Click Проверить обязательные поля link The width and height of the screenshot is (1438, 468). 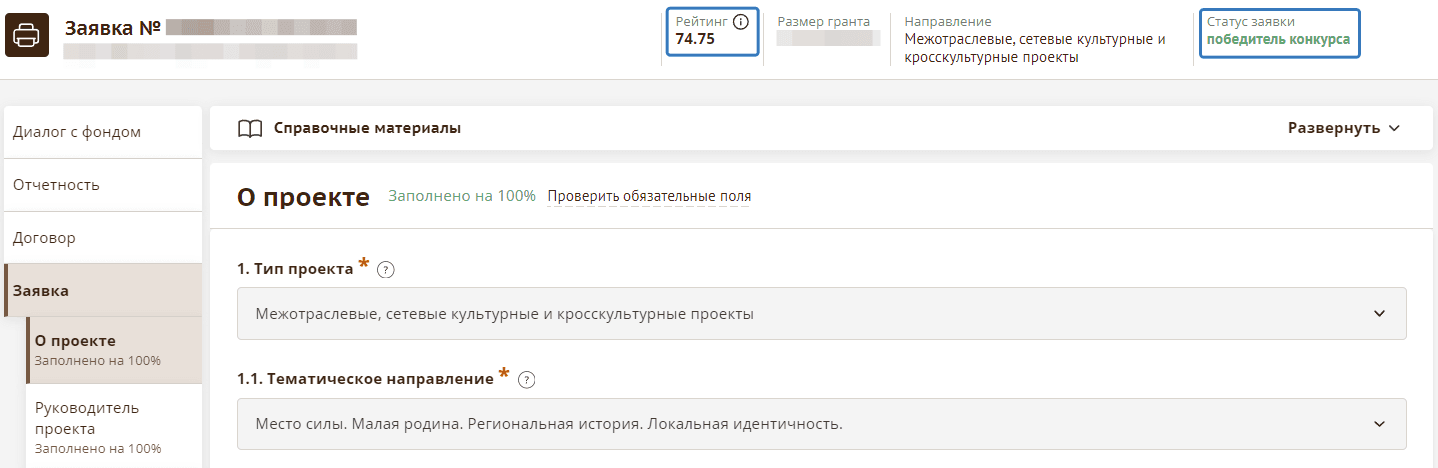tap(649, 196)
